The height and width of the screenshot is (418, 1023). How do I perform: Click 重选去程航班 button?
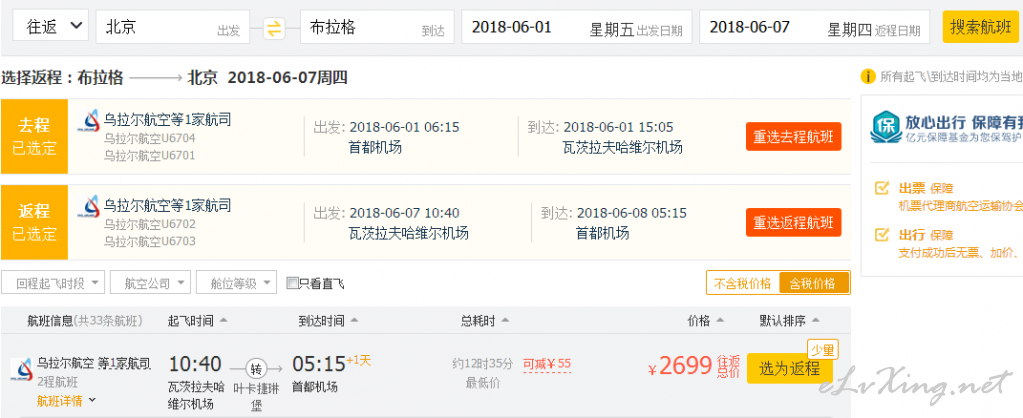coord(793,138)
